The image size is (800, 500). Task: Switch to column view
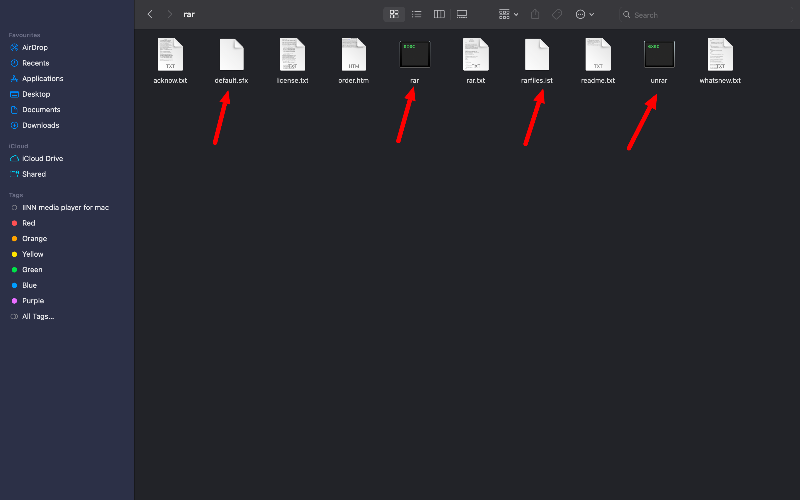[439, 14]
